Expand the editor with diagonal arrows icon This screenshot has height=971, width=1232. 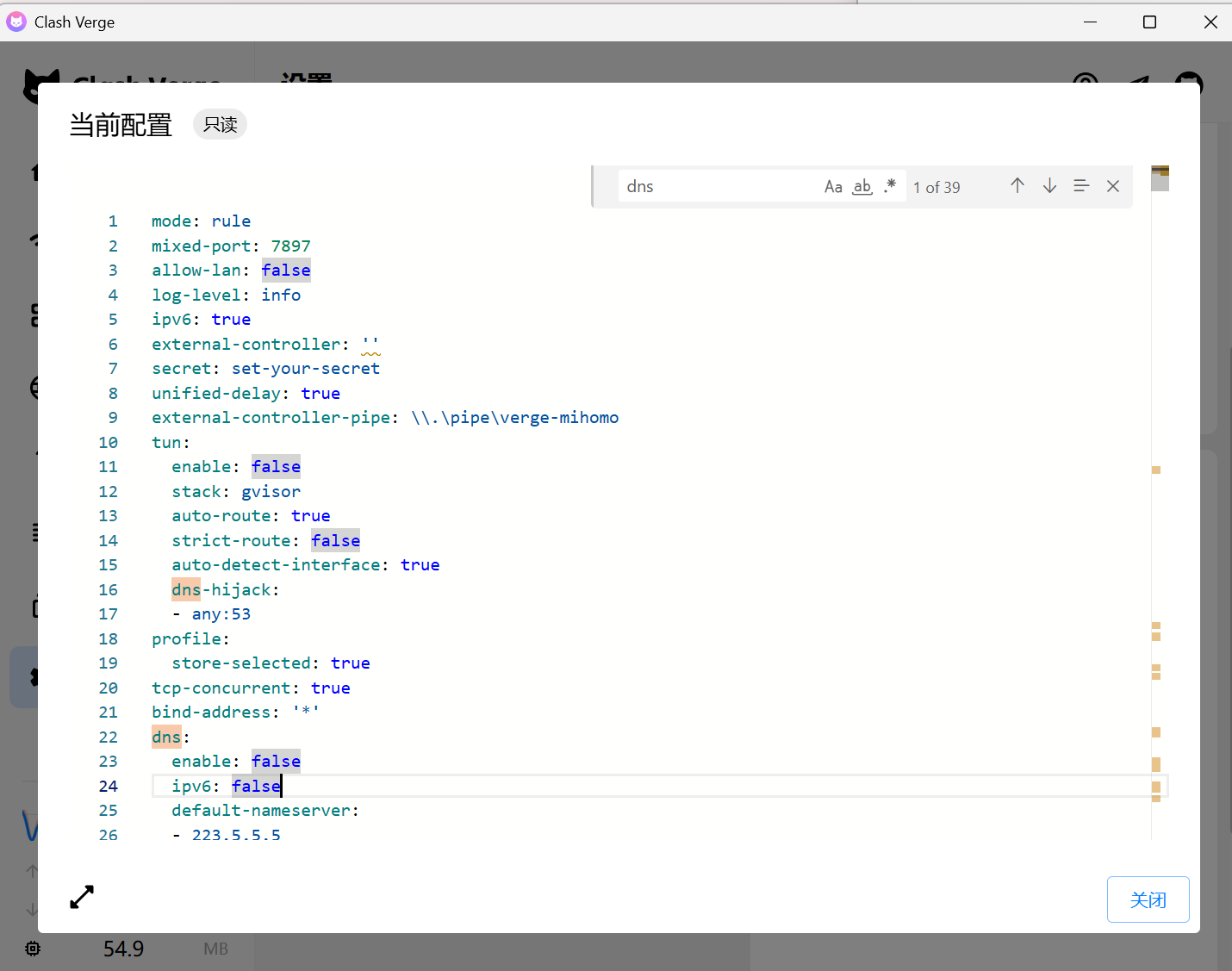pyautogui.click(x=82, y=897)
